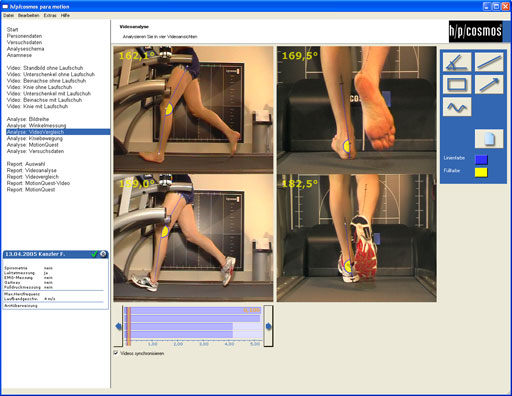Screen dimensions: 512x396
Task: Open the Hilfe menu
Action: coord(65,16)
